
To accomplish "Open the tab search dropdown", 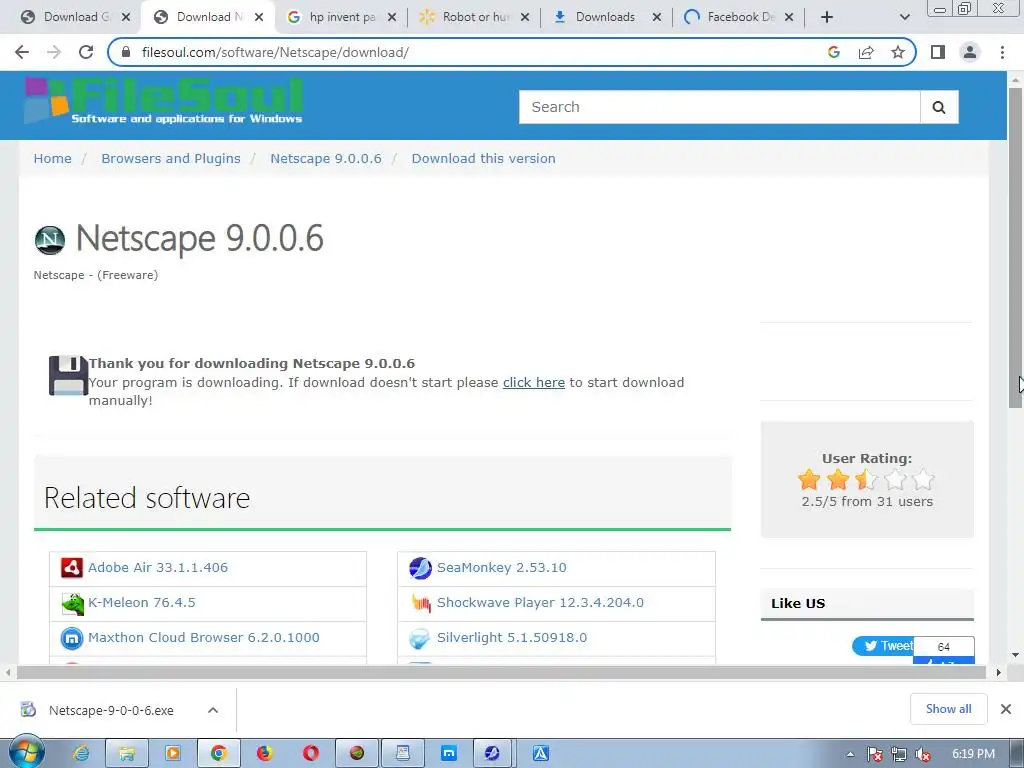I will tap(904, 17).
